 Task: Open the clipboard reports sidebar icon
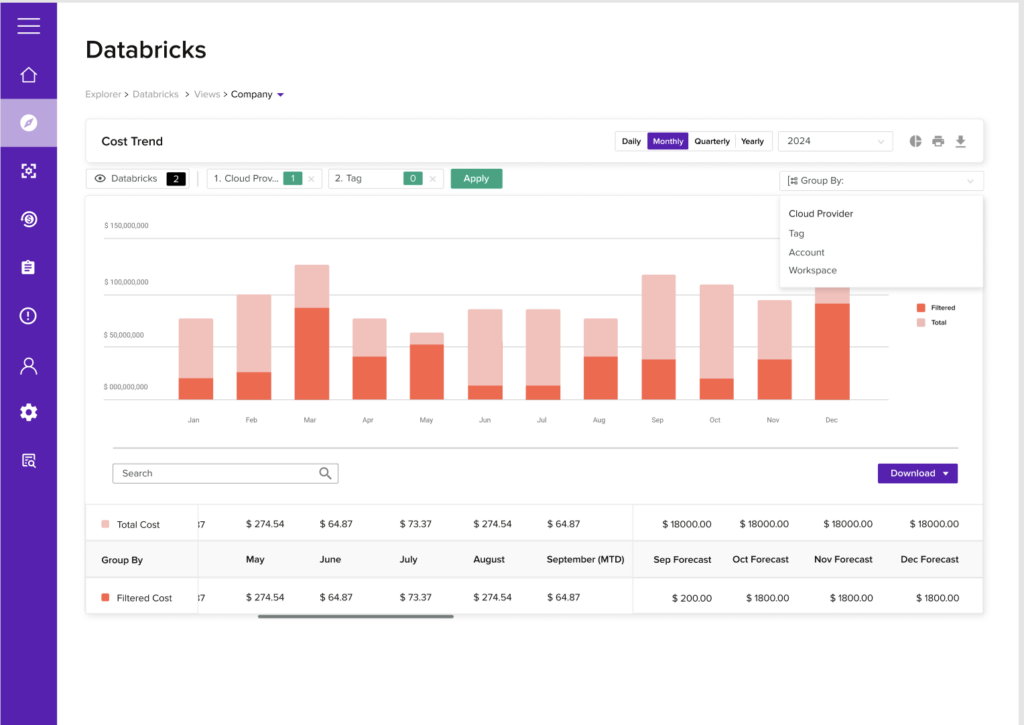[x=28, y=267]
